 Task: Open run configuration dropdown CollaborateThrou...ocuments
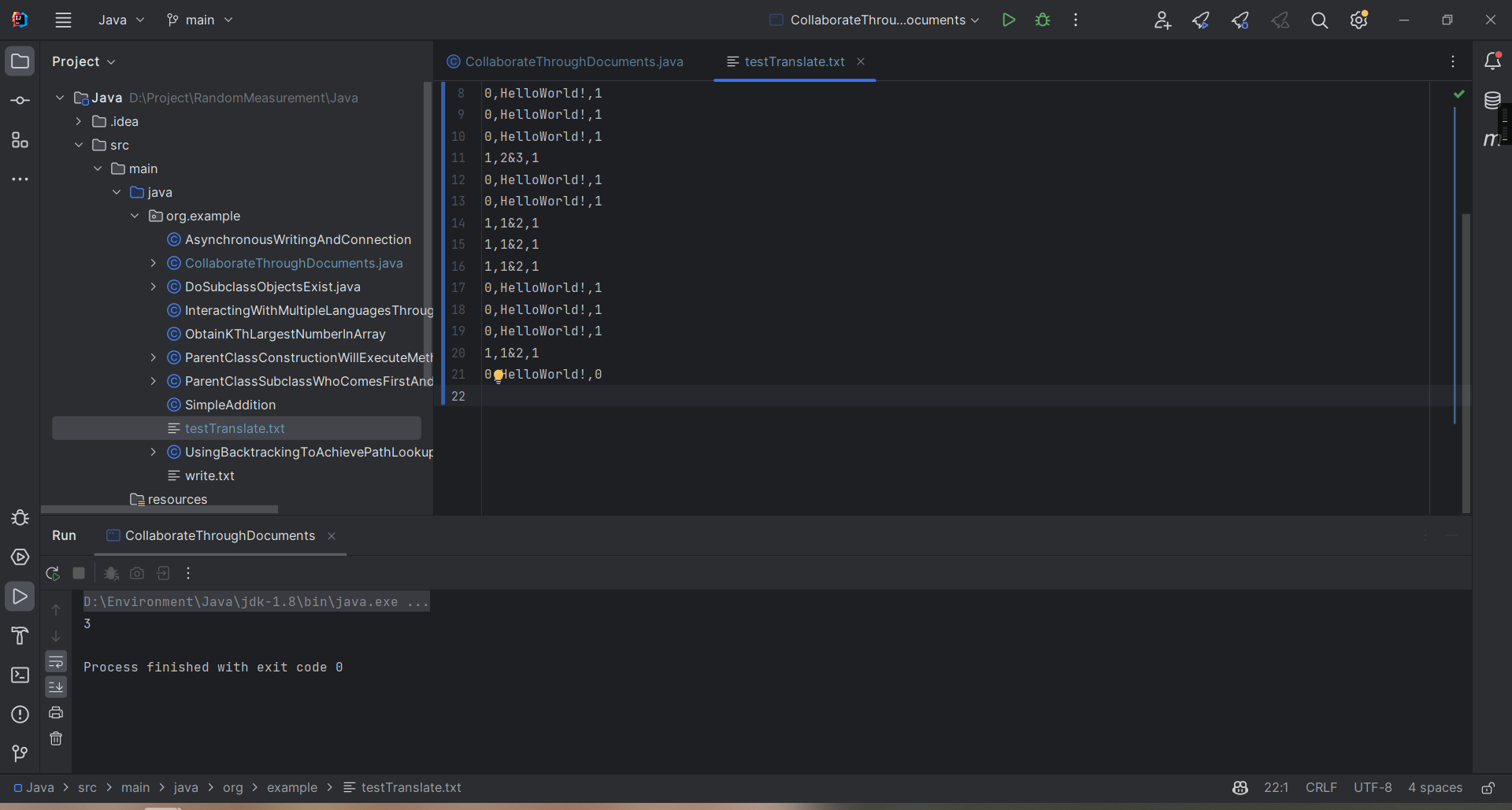click(x=875, y=20)
